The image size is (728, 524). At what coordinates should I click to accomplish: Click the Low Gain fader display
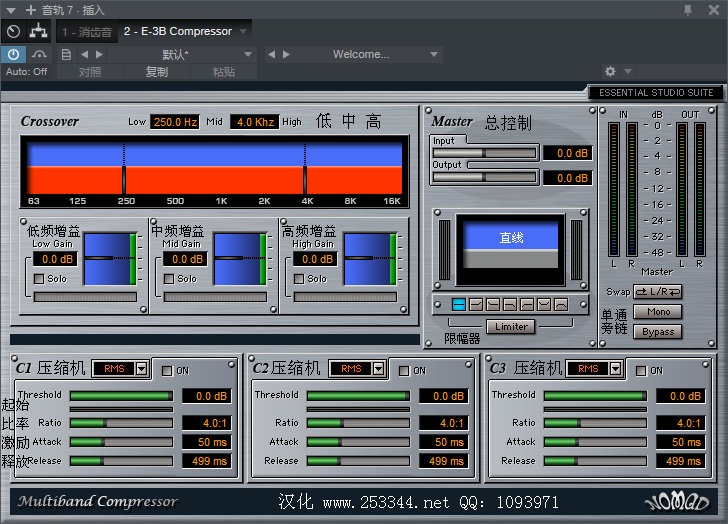(110, 259)
